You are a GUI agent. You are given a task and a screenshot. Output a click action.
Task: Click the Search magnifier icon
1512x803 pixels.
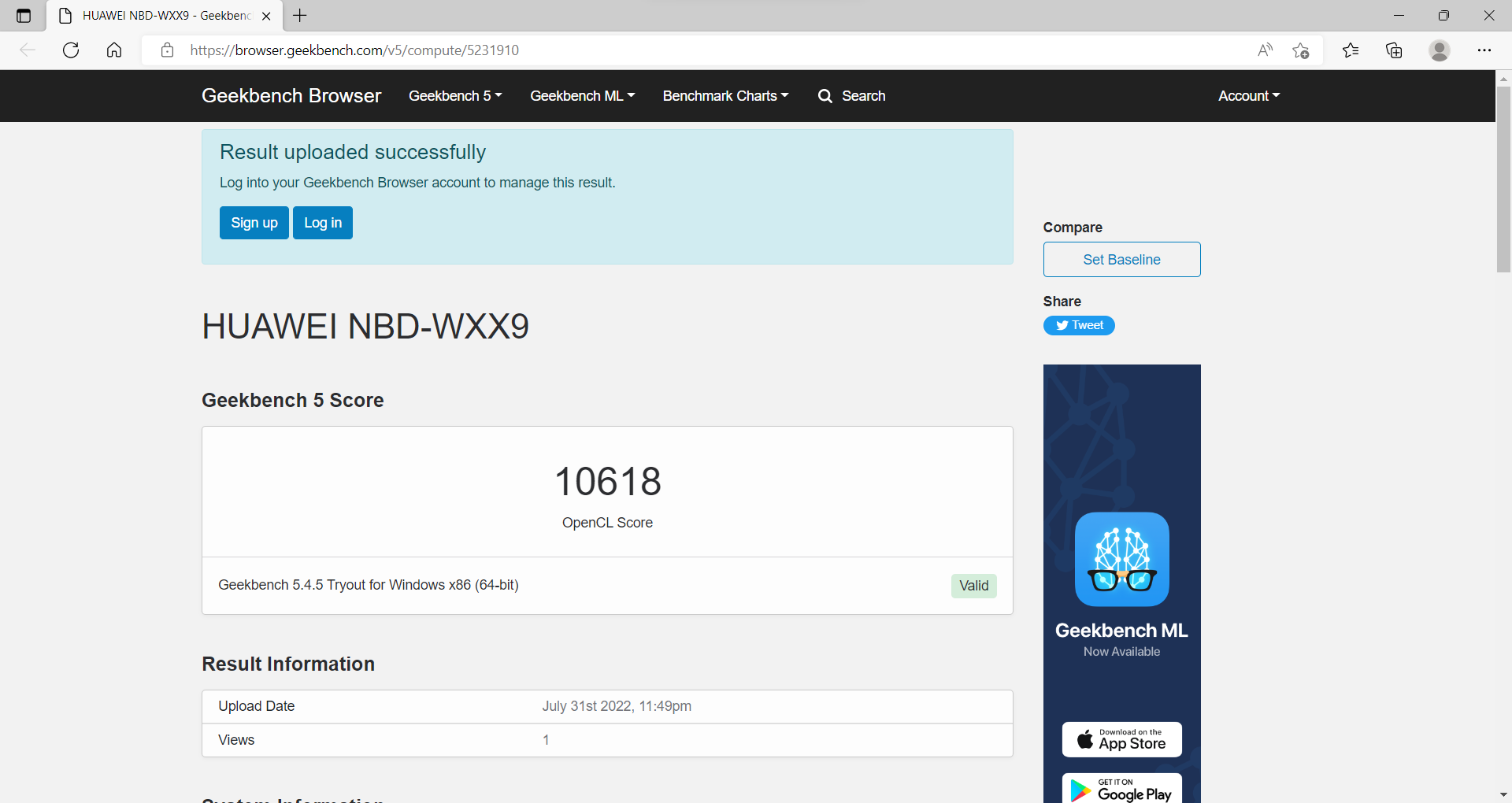click(825, 96)
